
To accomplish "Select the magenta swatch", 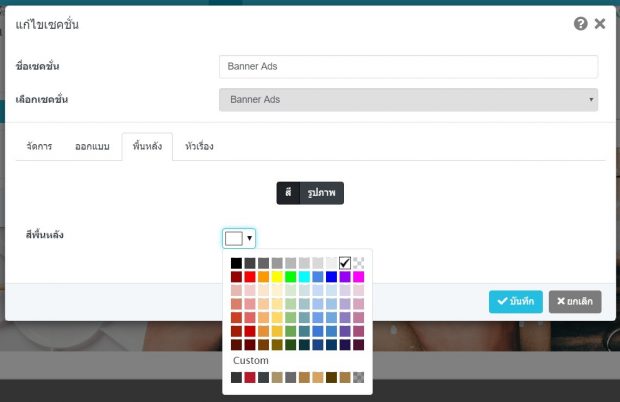I will pyautogui.click(x=359, y=277).
